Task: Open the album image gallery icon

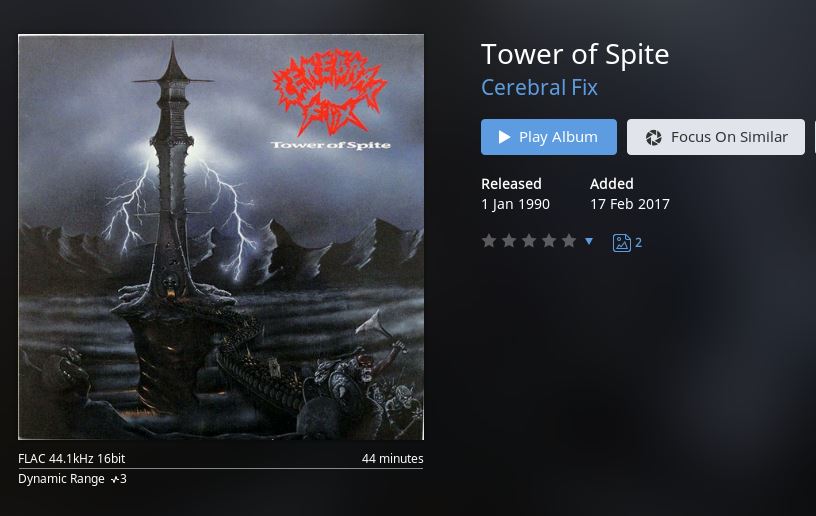Action: click(621, 243)
